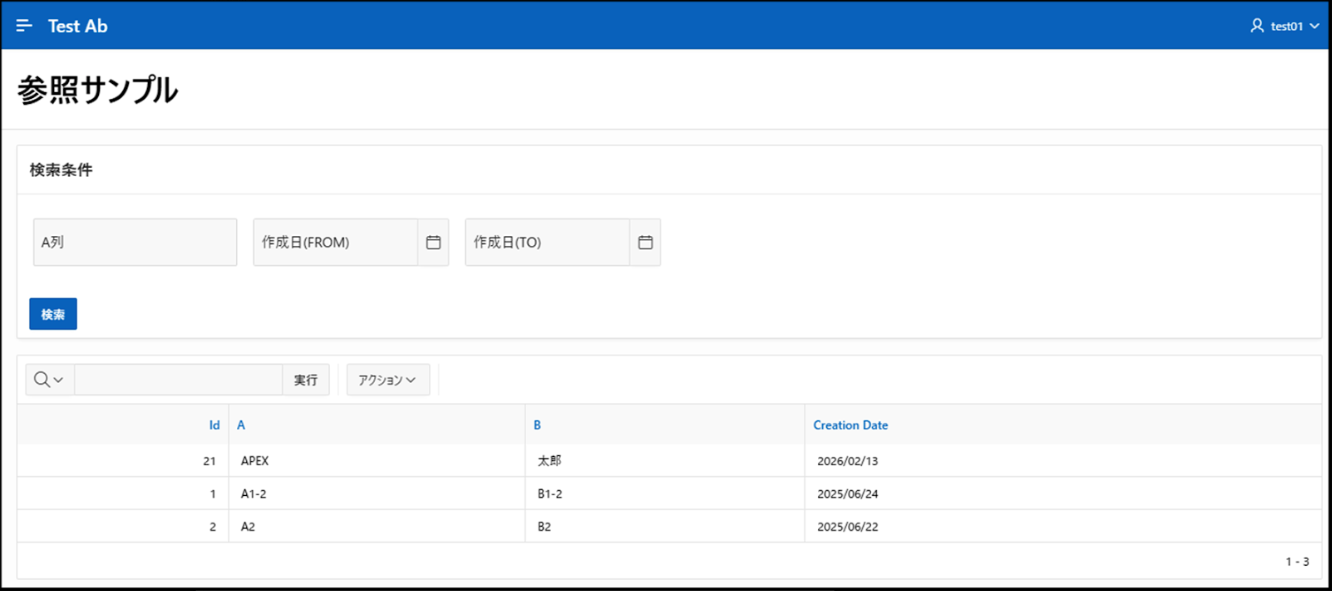Sort by the Id column header

(x=214, y=425)
